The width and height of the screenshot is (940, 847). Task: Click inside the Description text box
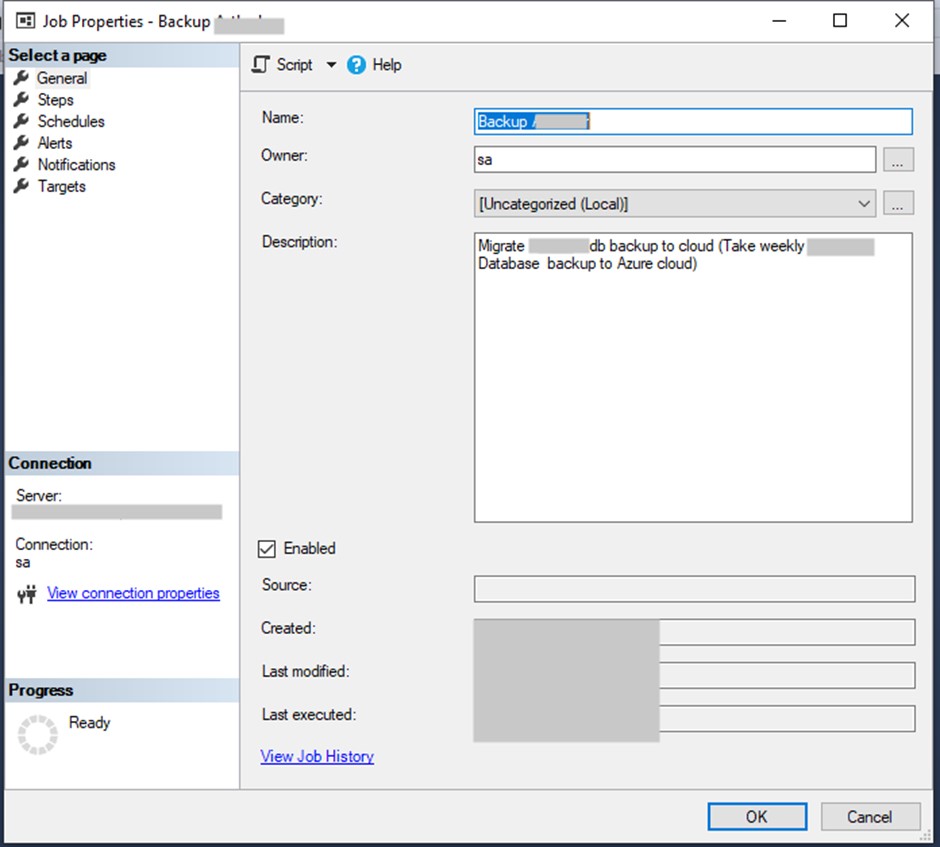pos(692,400)
